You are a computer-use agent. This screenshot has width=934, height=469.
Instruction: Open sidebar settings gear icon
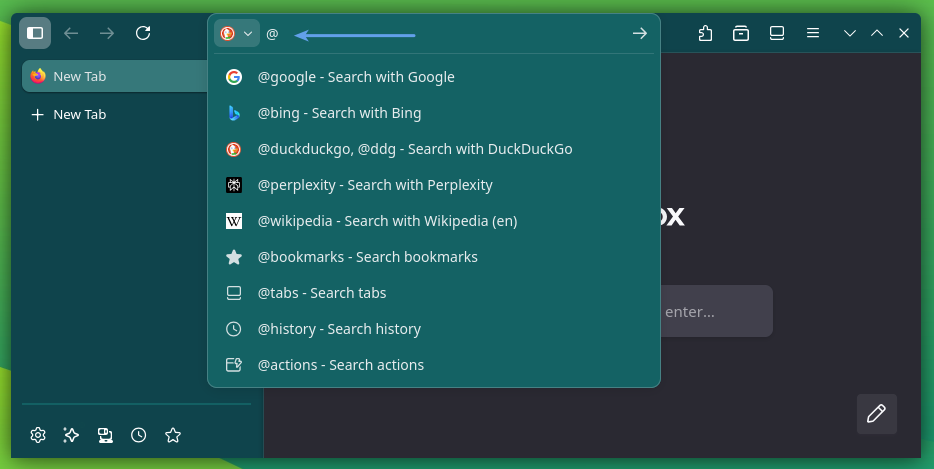pyautogui.click(x=38, y=435)
